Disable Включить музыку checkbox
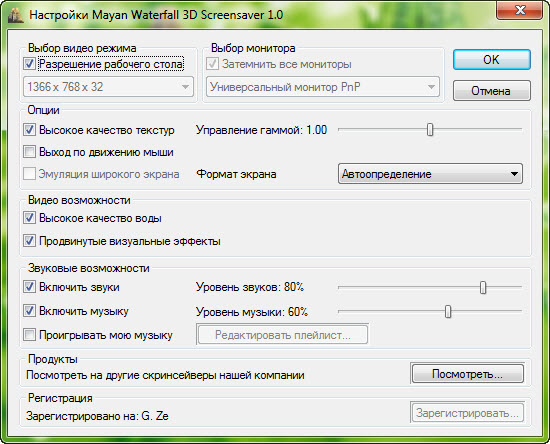This screenshot has height=444, width=550. click(x=29, y=311)
